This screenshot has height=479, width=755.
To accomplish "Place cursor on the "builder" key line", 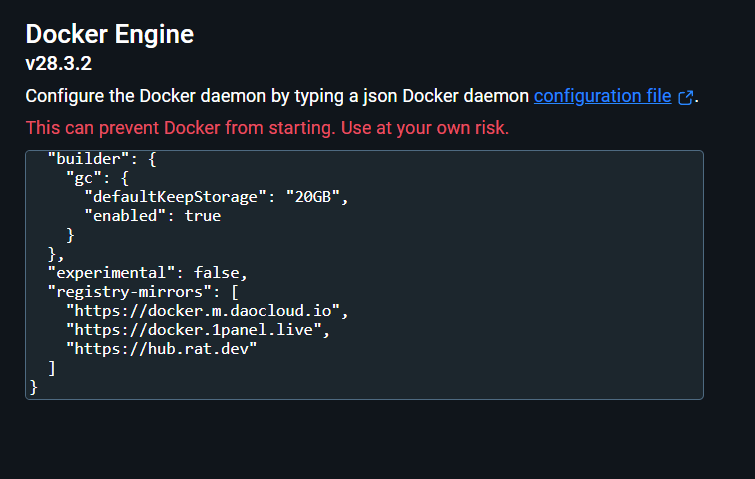I will tap(102, 159).
